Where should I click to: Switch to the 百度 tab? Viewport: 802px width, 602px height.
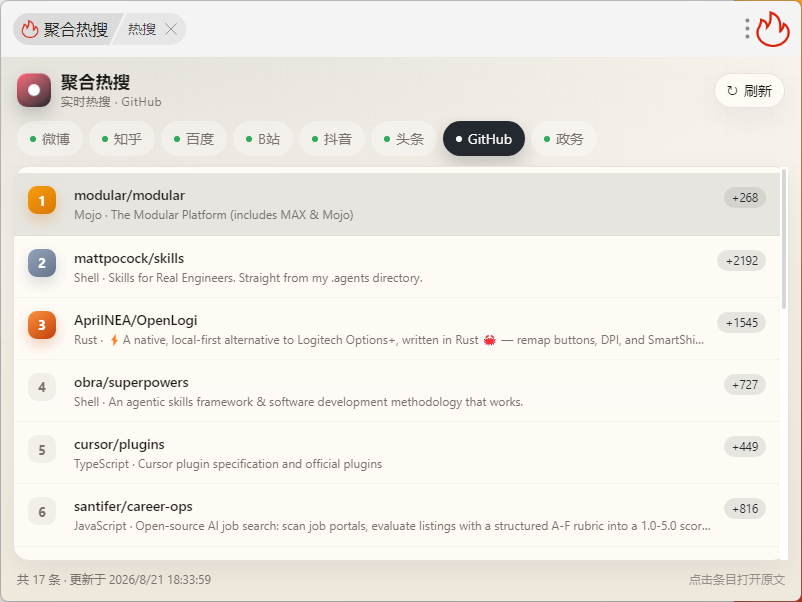(194, 139)
